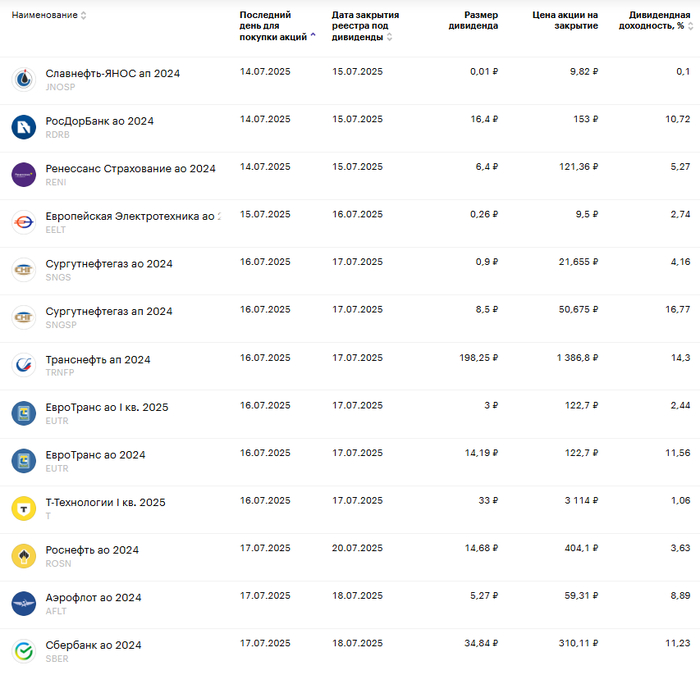Image resolution: width=700 pixels, height=675 pixels.
Task: Click the green Сбербанк logo
Action: (23, 651)
